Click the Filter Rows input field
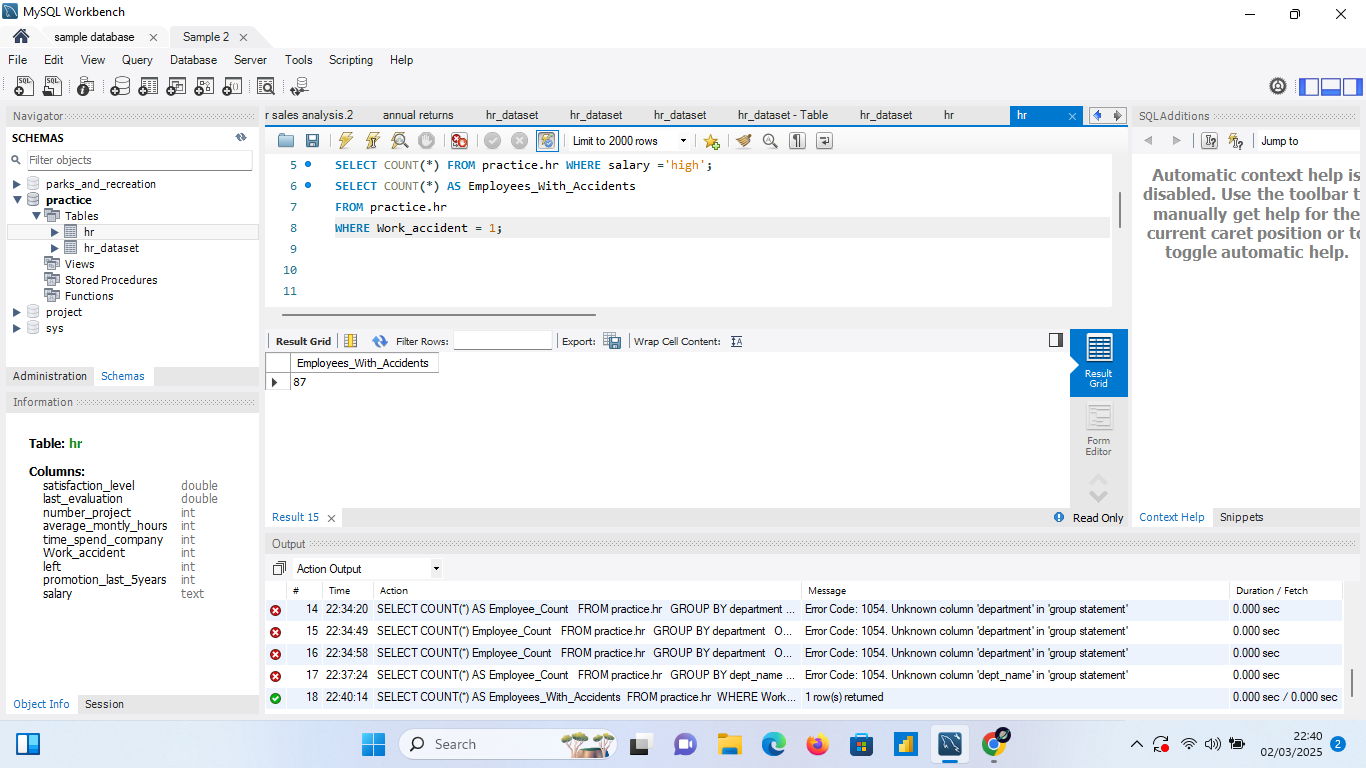The width and height of the screenshot is (1366, 768). point(503,341)
